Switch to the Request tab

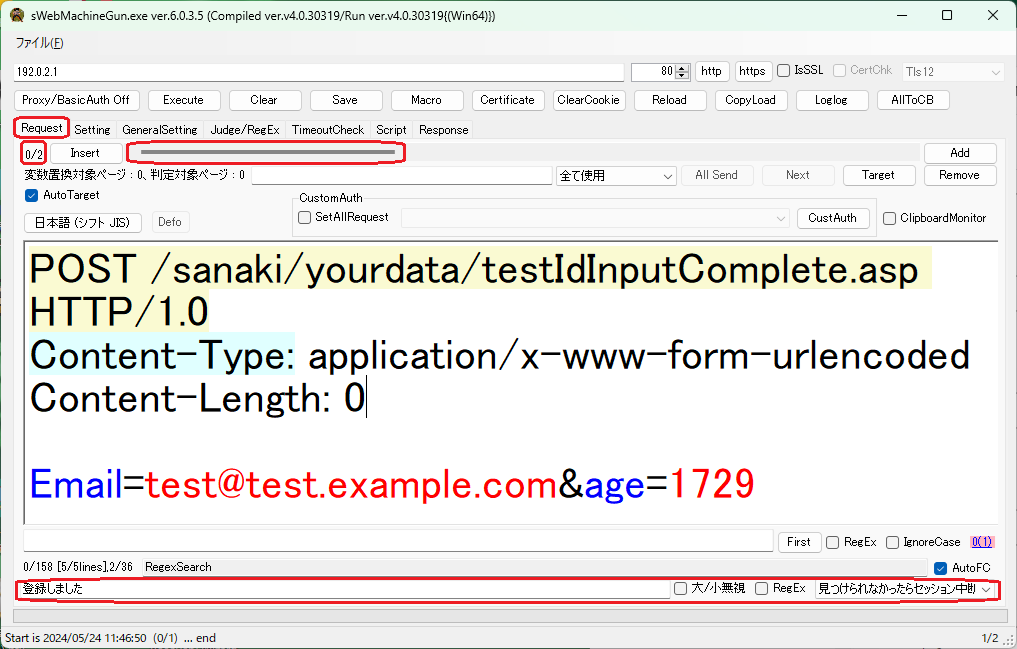pyautogui.click(x=42, y=128)
